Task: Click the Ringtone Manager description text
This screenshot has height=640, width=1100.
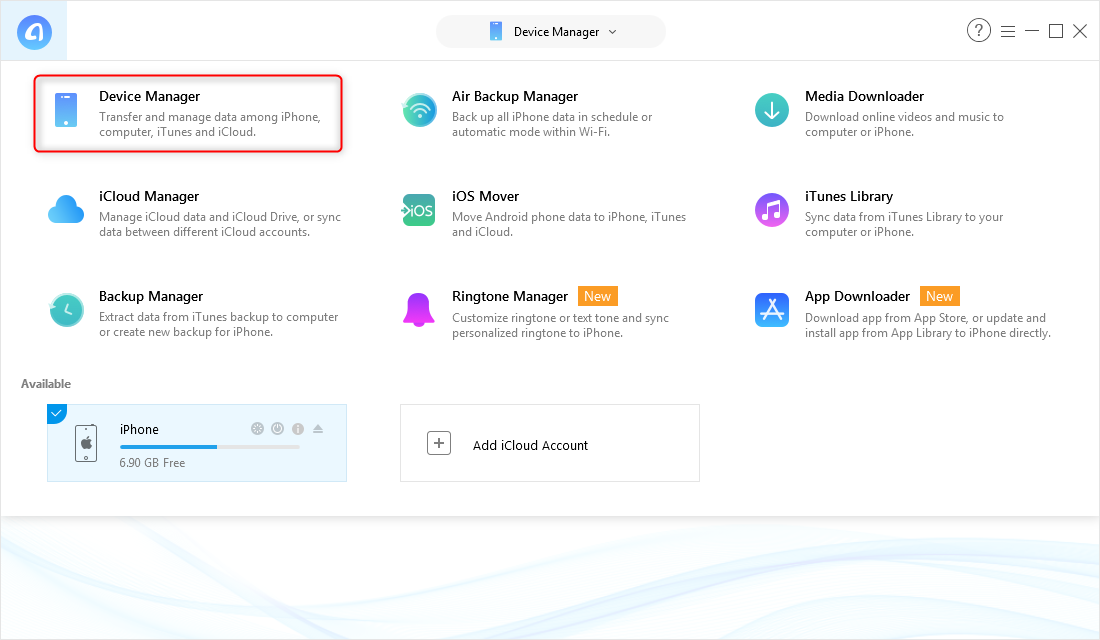Action: click(561, 326)
